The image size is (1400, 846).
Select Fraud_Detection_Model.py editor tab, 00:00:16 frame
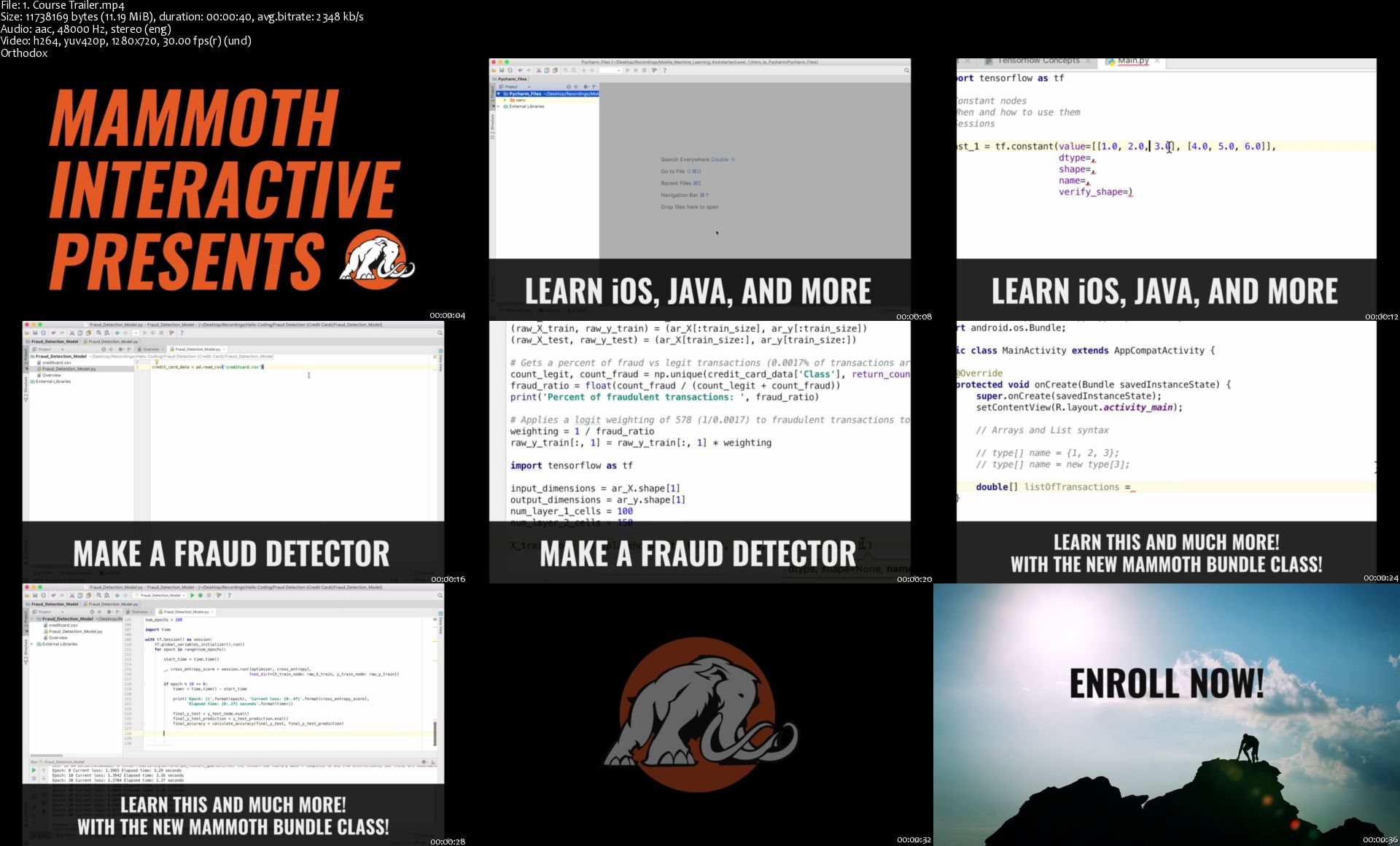(x=197, y=349)
